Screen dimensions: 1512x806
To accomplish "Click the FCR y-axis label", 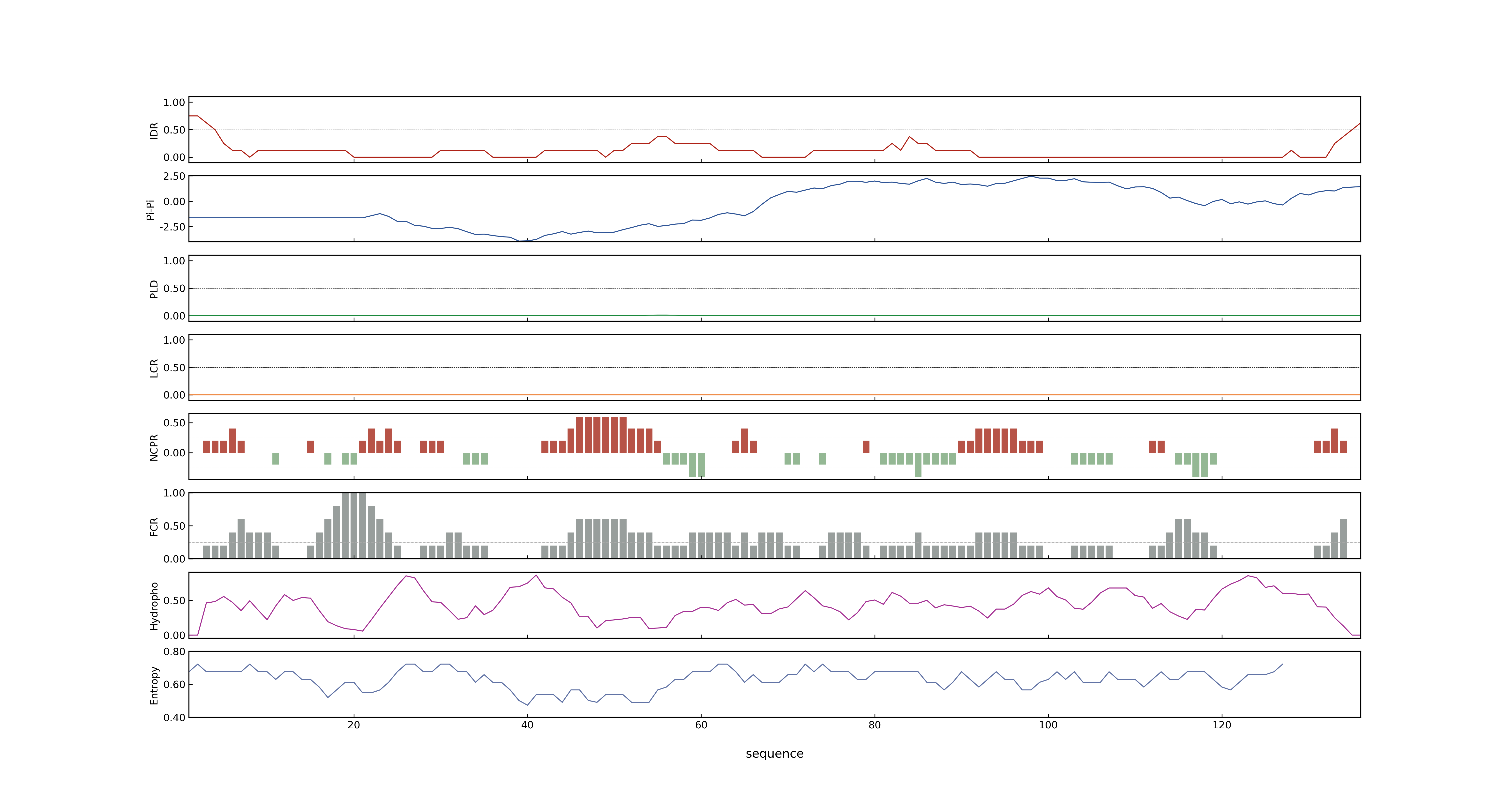I will tap(154, 526).
